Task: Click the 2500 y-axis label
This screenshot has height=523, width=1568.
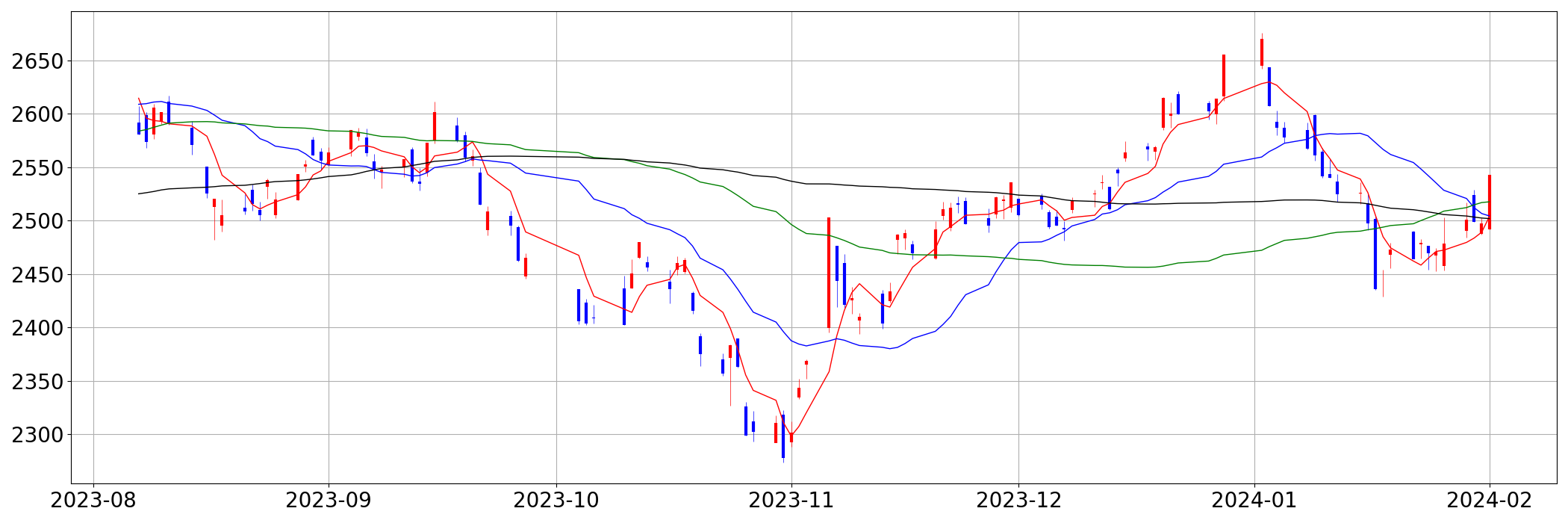Action: coord(36,221)
